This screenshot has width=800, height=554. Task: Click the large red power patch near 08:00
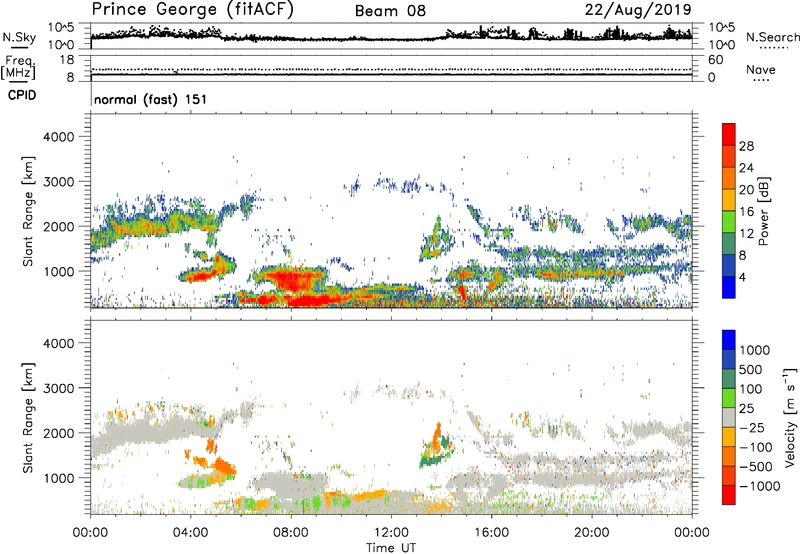pos(292,281)
